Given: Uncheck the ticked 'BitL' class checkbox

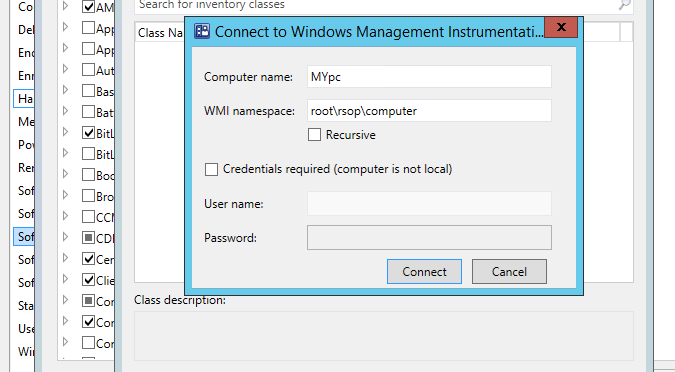Looking at the screenshot, I should 88,133.
